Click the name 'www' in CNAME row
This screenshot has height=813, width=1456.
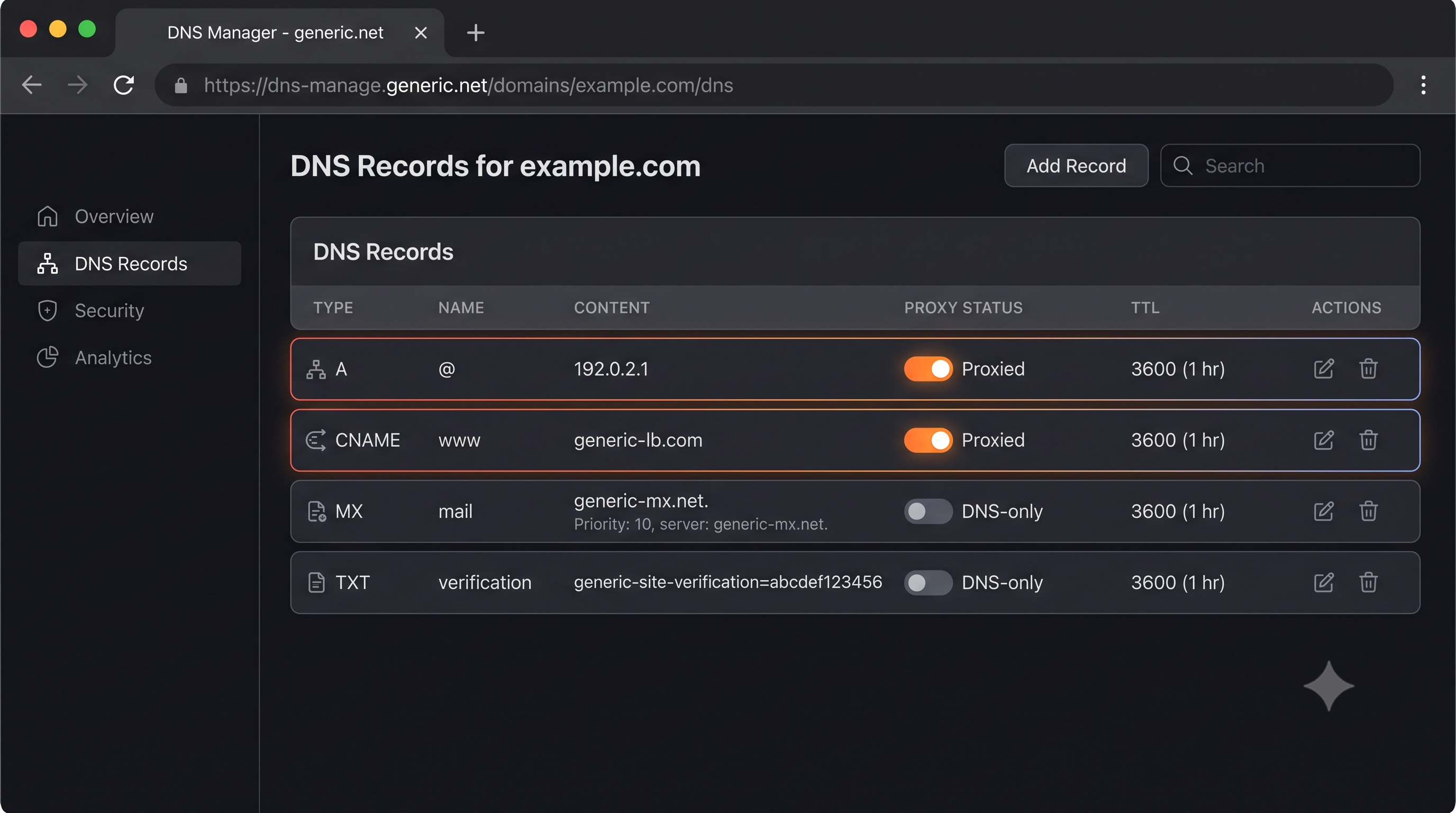coord(460,440)
